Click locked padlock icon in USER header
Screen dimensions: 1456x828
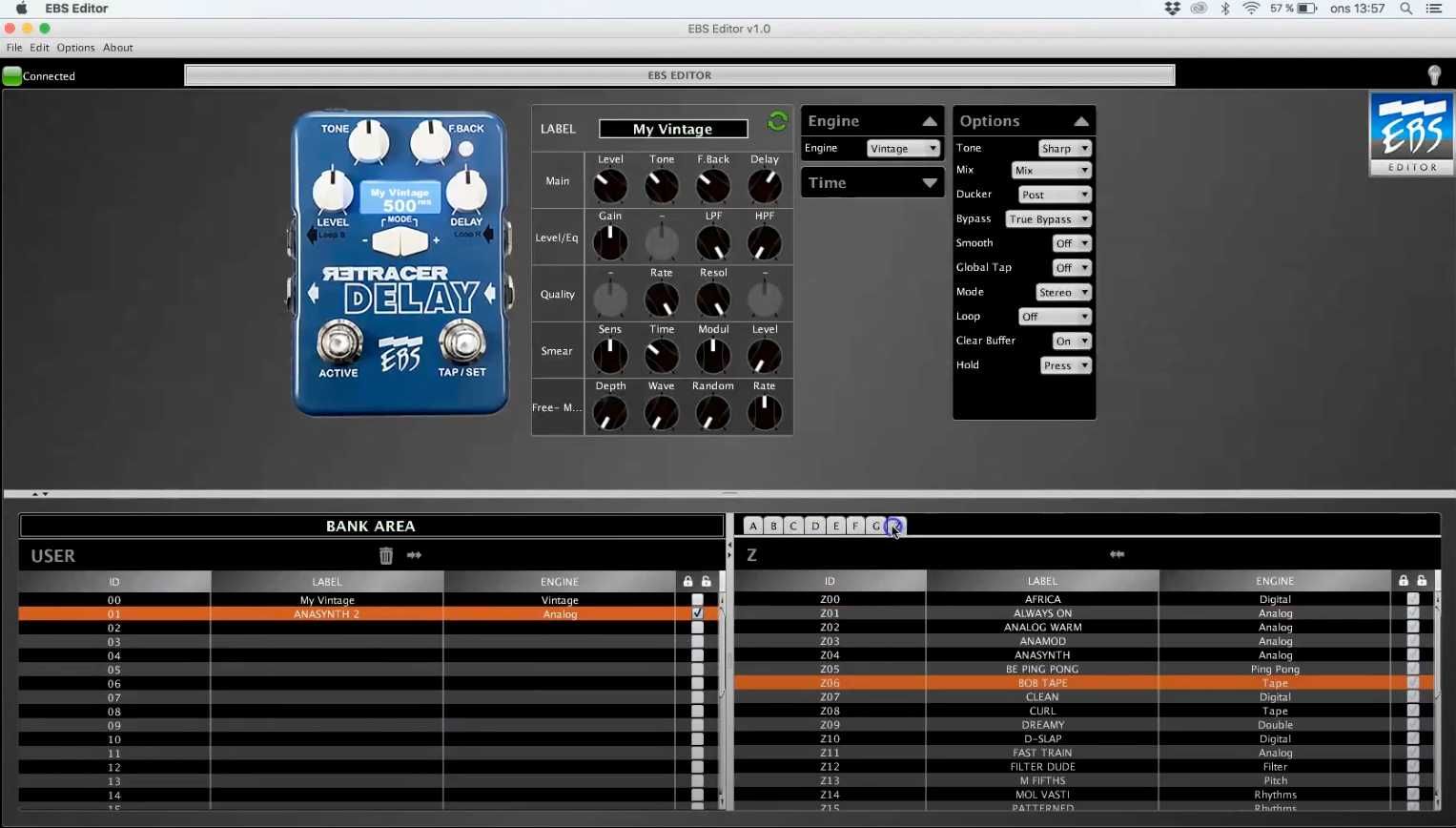(x=688, y=581)
